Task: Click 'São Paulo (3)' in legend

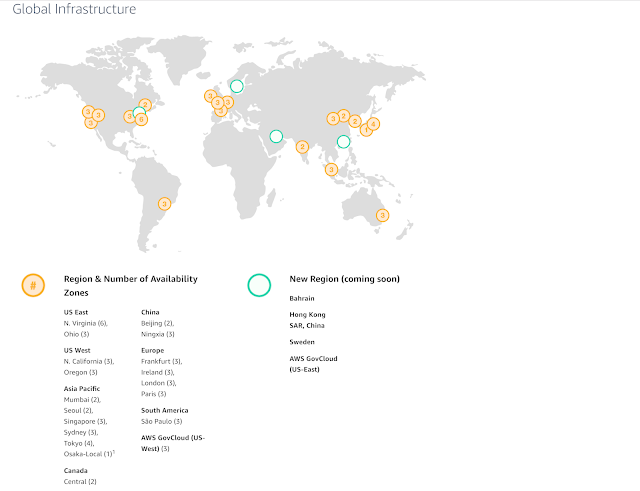Action: 162,422
